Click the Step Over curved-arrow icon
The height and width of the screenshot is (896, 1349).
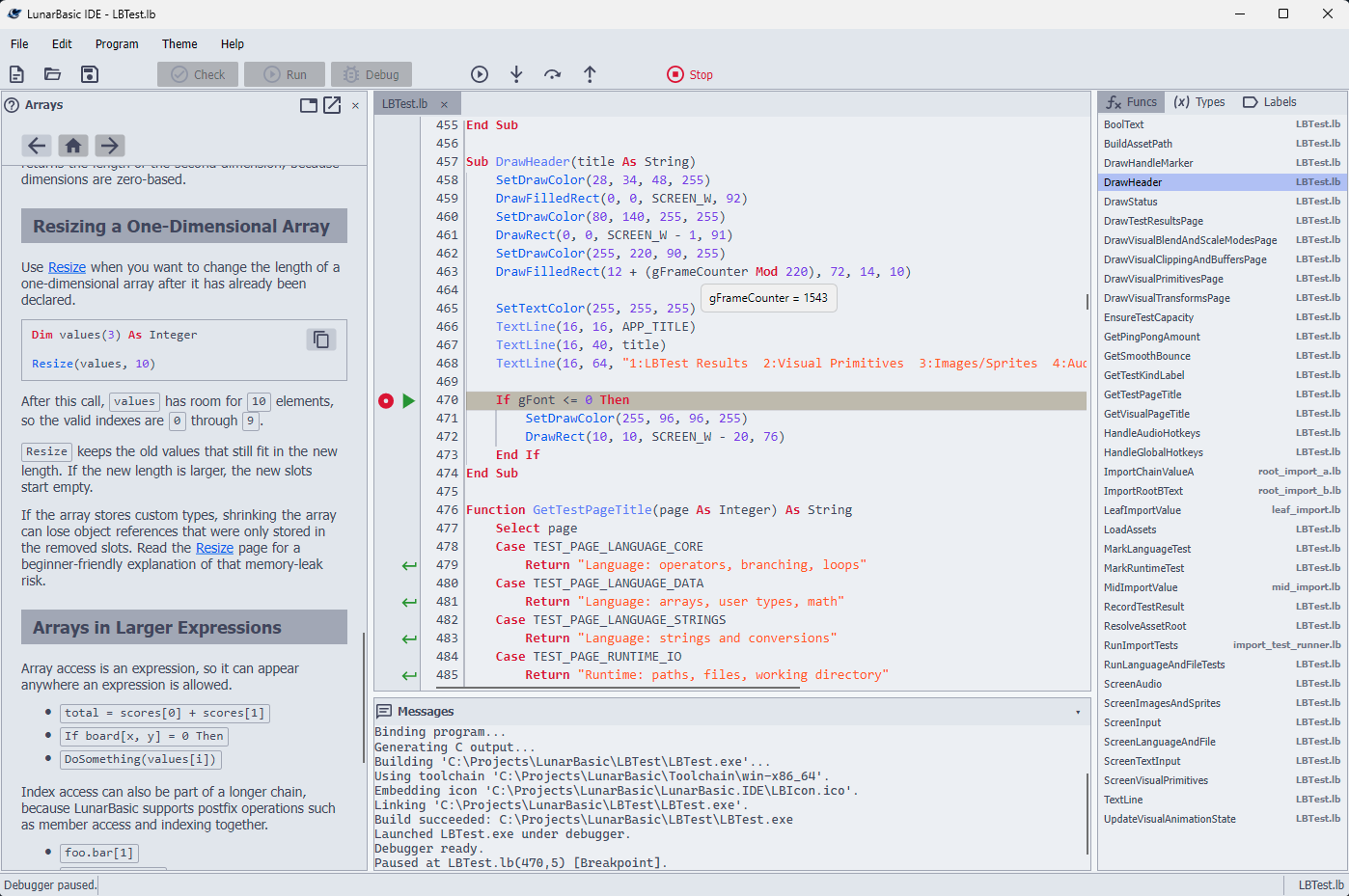[x=553, y=73]
